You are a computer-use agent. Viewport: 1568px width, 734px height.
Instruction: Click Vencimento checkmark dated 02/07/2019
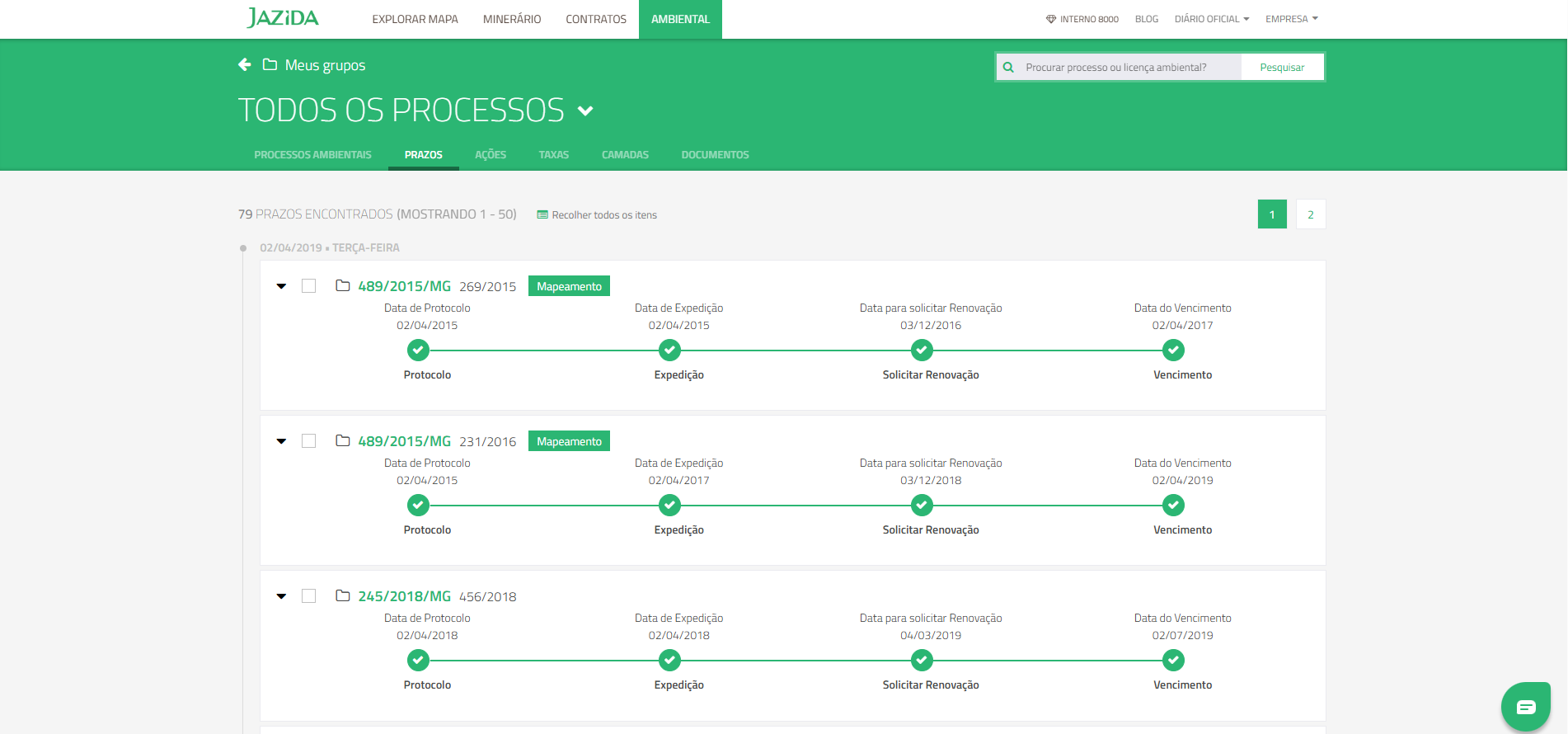[1173, 660]
